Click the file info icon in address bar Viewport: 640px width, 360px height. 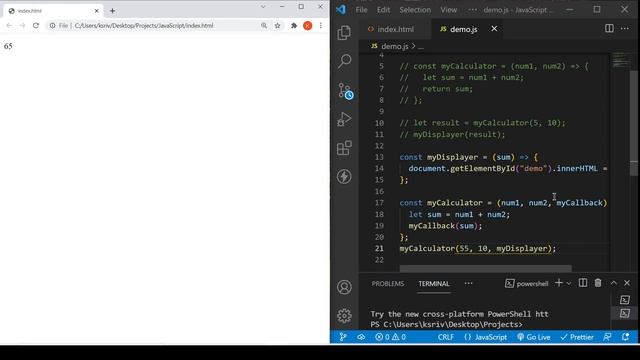pos(53,25)
